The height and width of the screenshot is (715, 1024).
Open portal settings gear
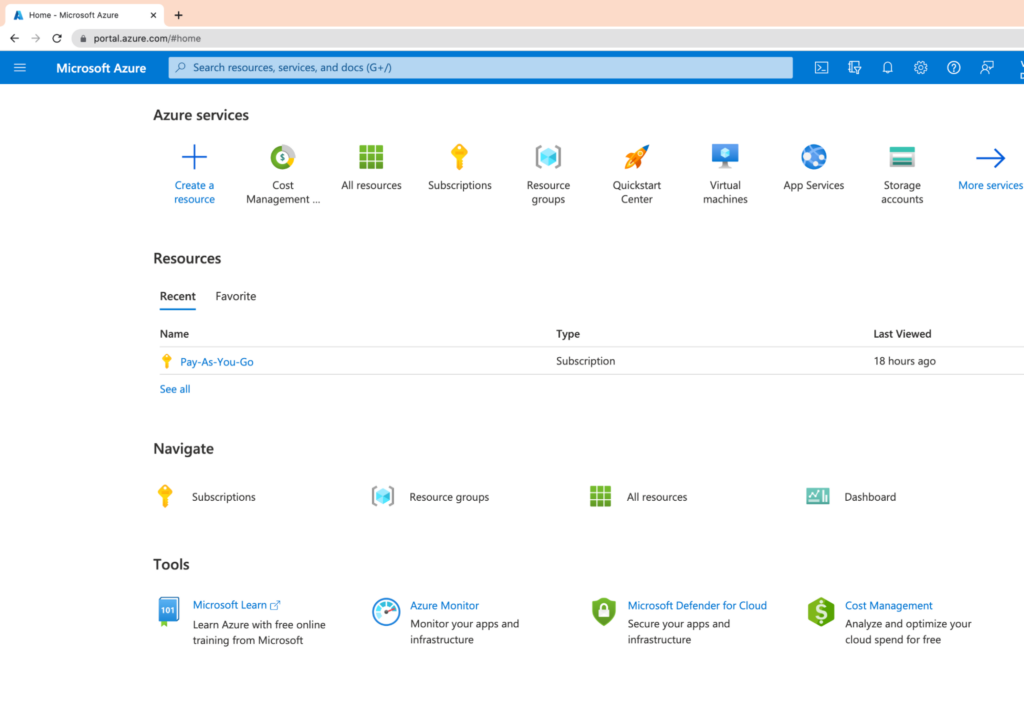[x=920, y=68]
